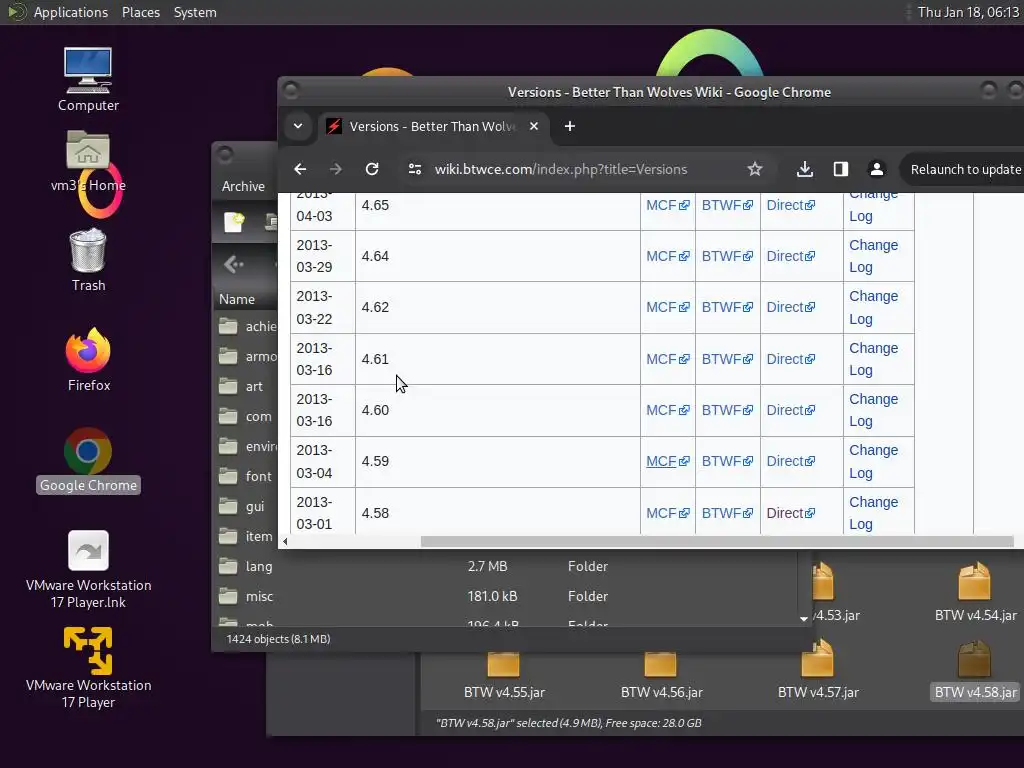Open the Archive menu in Archive Manager

coord(243,186)
